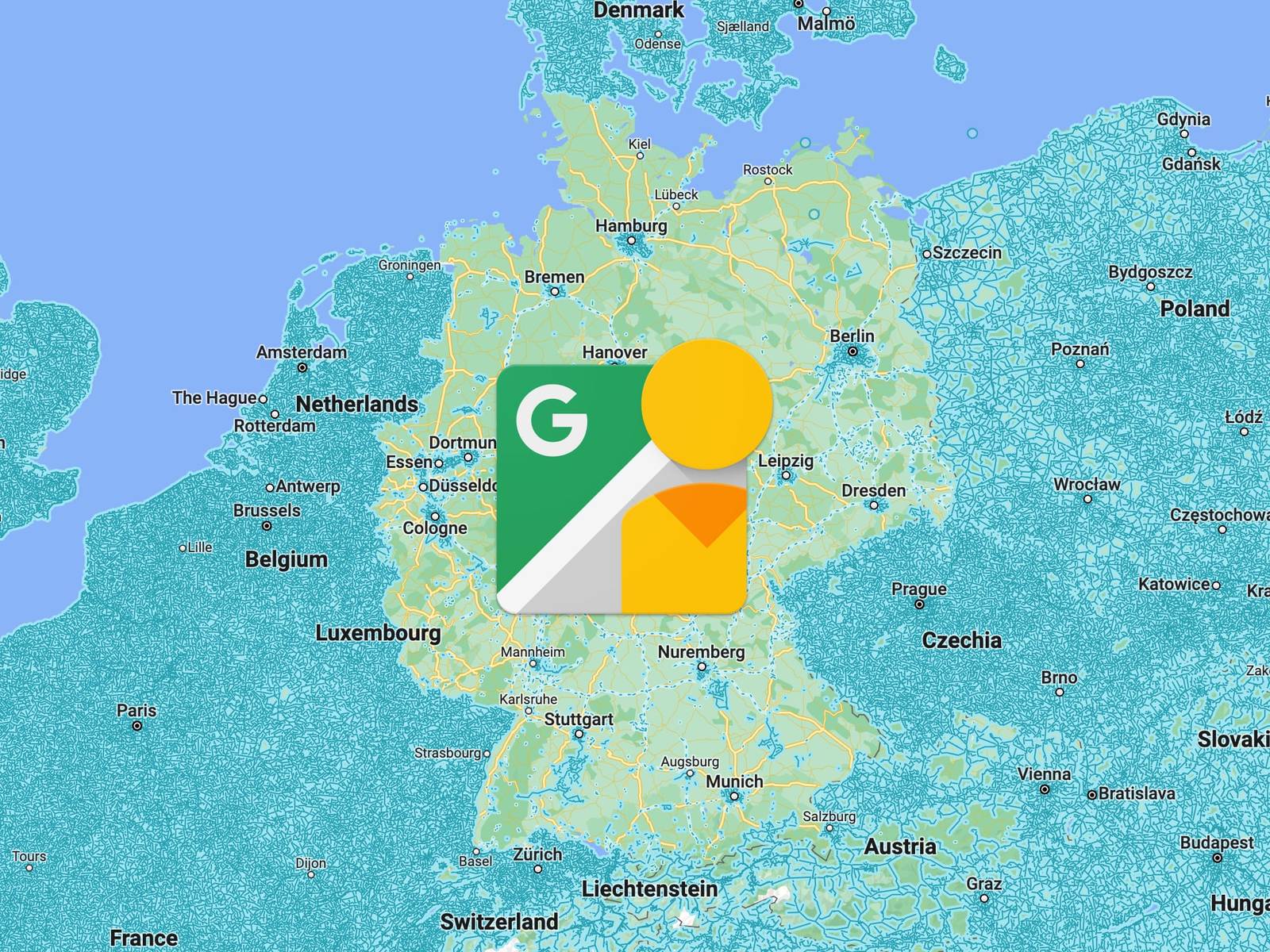Click the Stuttgart city label
The width and height of the screenshot is (1270, 952).
(578, 719)
